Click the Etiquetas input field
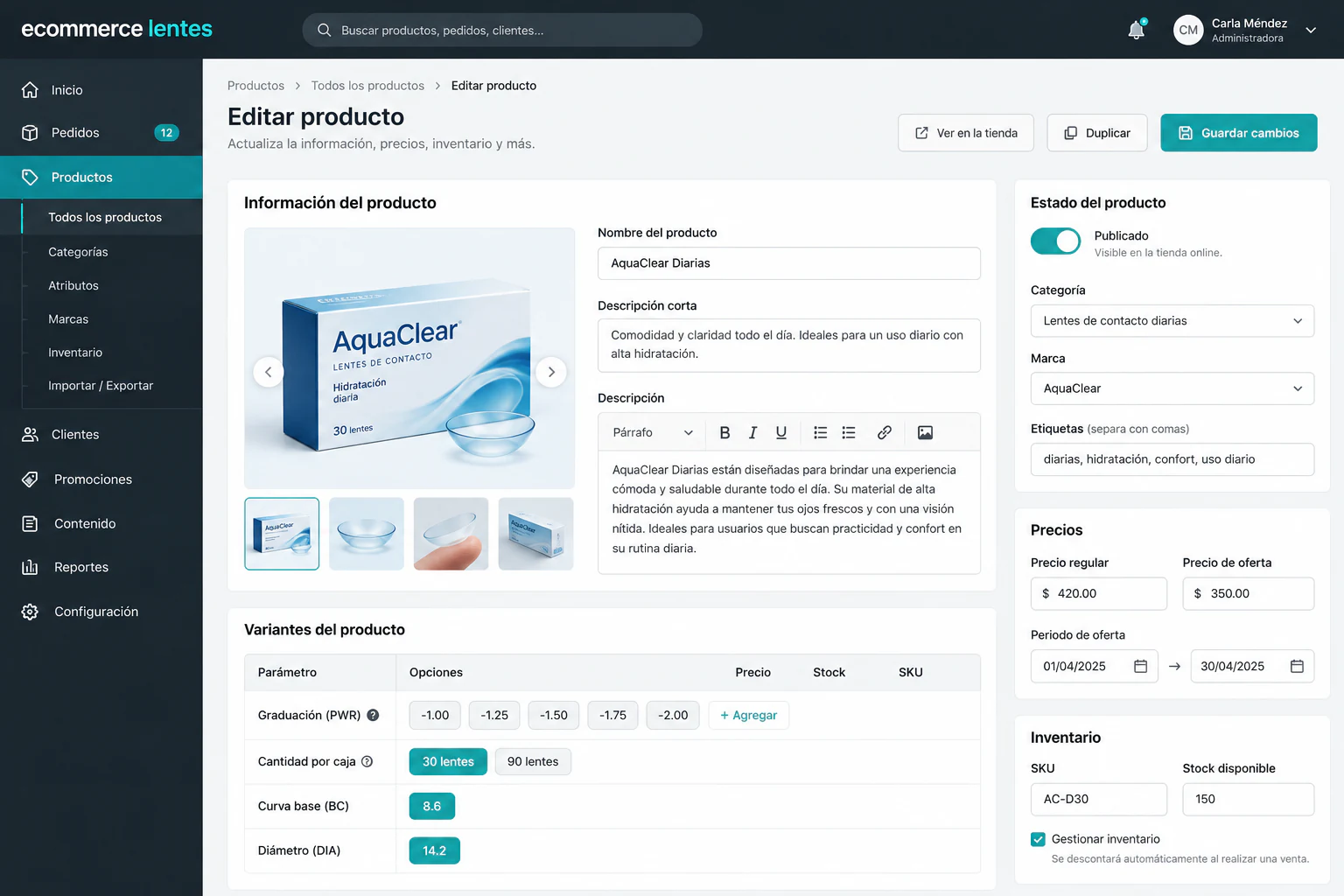1344x896 pixels. (1172, 459)
